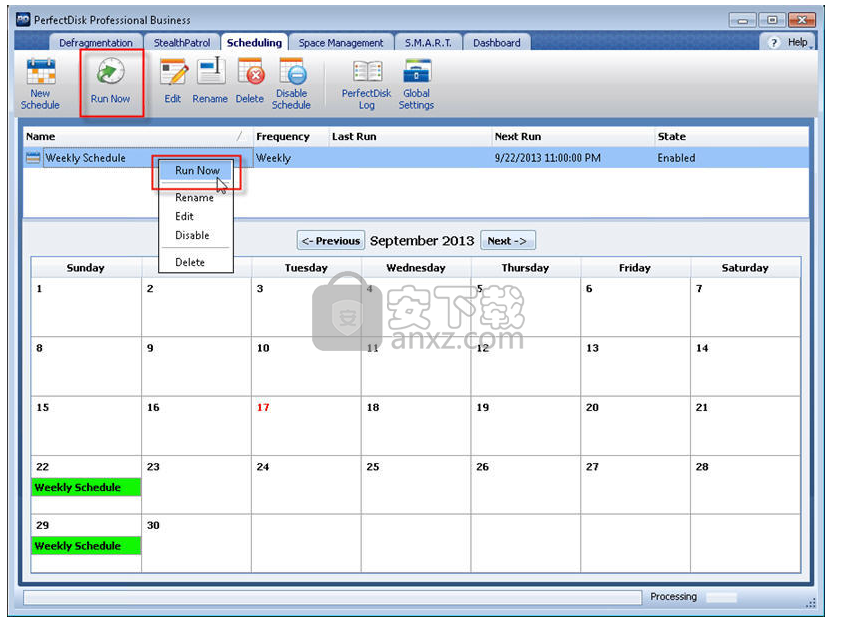Click the Sunday column header
The width and height of the screenshot is (841, 626).
click(86, 268)
